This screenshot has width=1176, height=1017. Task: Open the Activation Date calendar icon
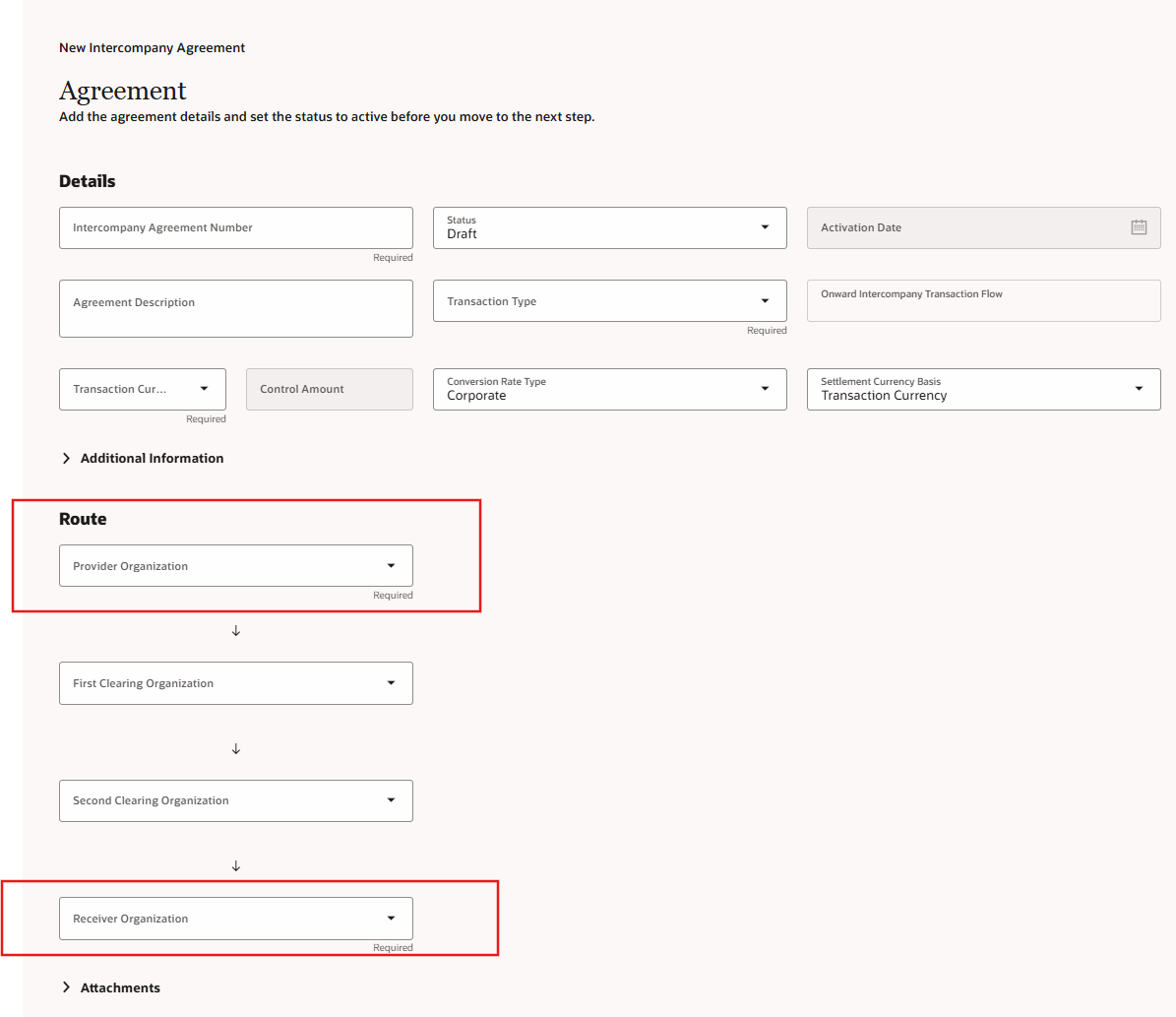click(x=1139, y=227)
